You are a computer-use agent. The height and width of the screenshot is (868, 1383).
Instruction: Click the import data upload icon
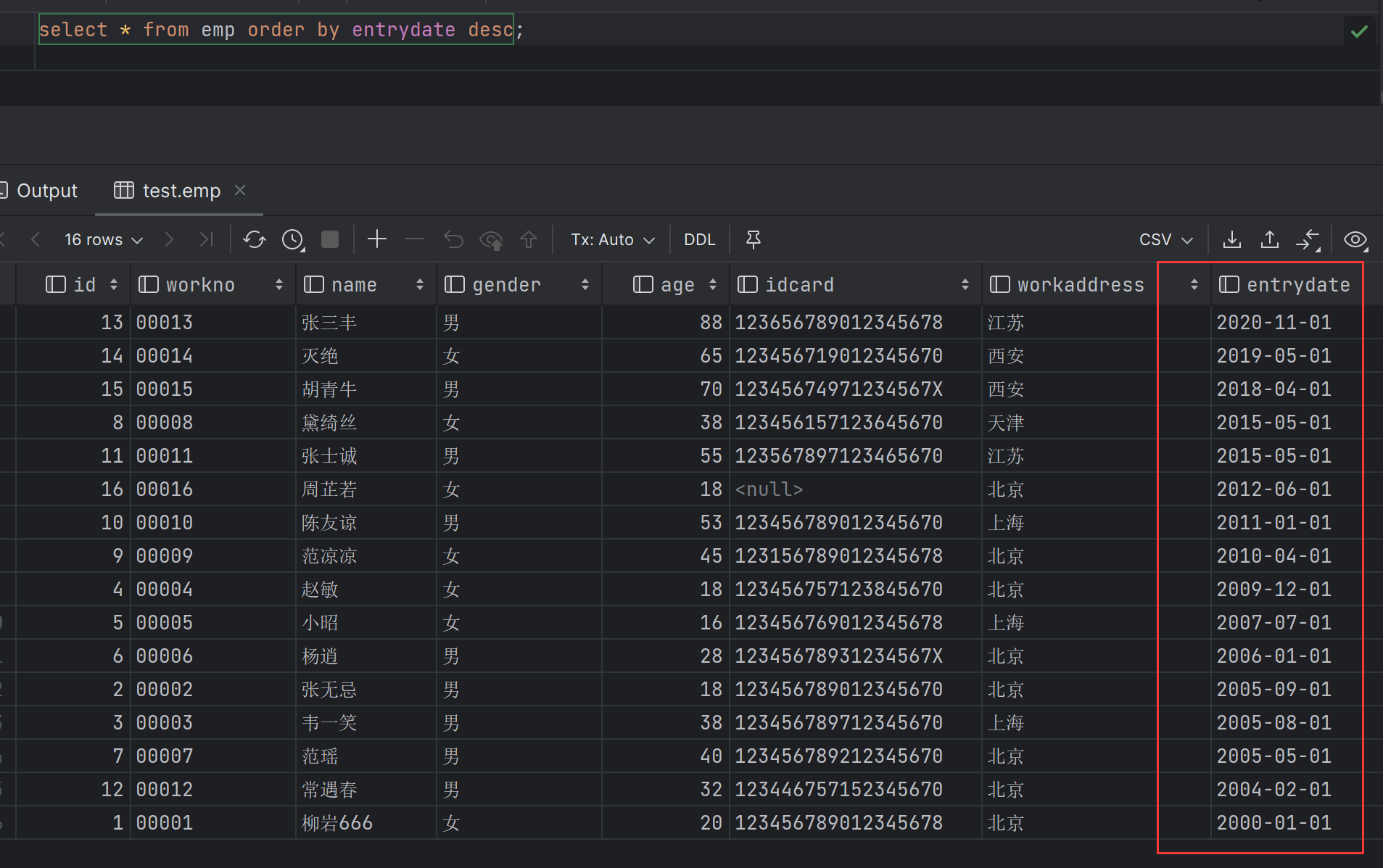tap(1270, 239)
